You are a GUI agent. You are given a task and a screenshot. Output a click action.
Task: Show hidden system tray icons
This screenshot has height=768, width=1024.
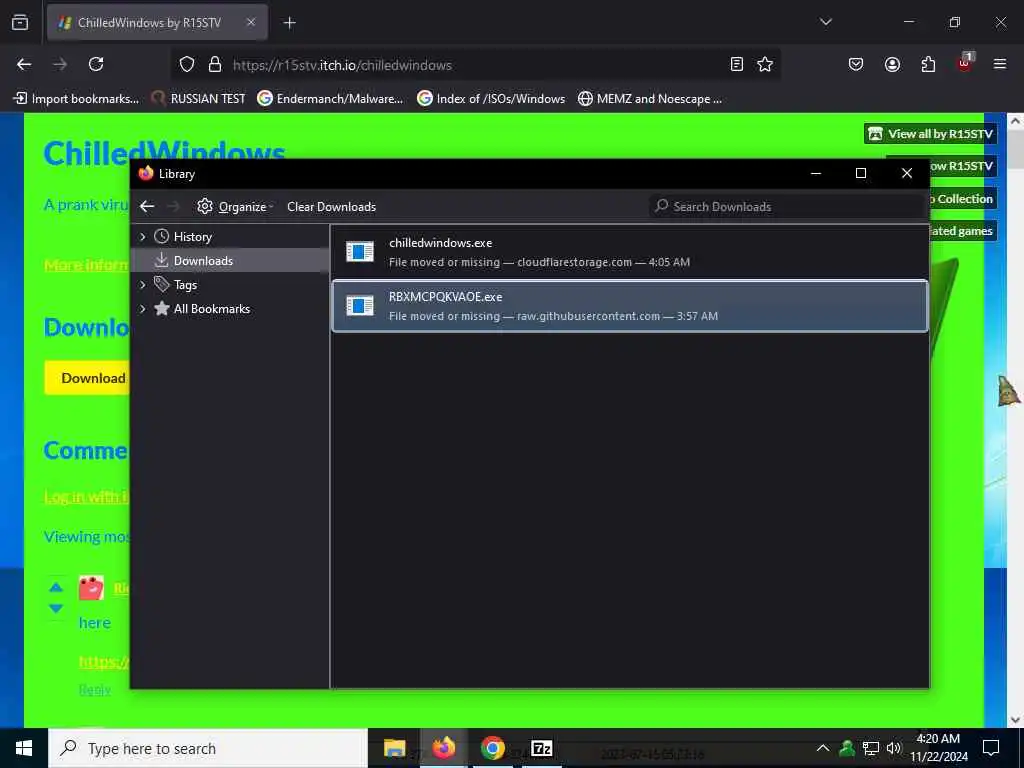tap(823, 748)
